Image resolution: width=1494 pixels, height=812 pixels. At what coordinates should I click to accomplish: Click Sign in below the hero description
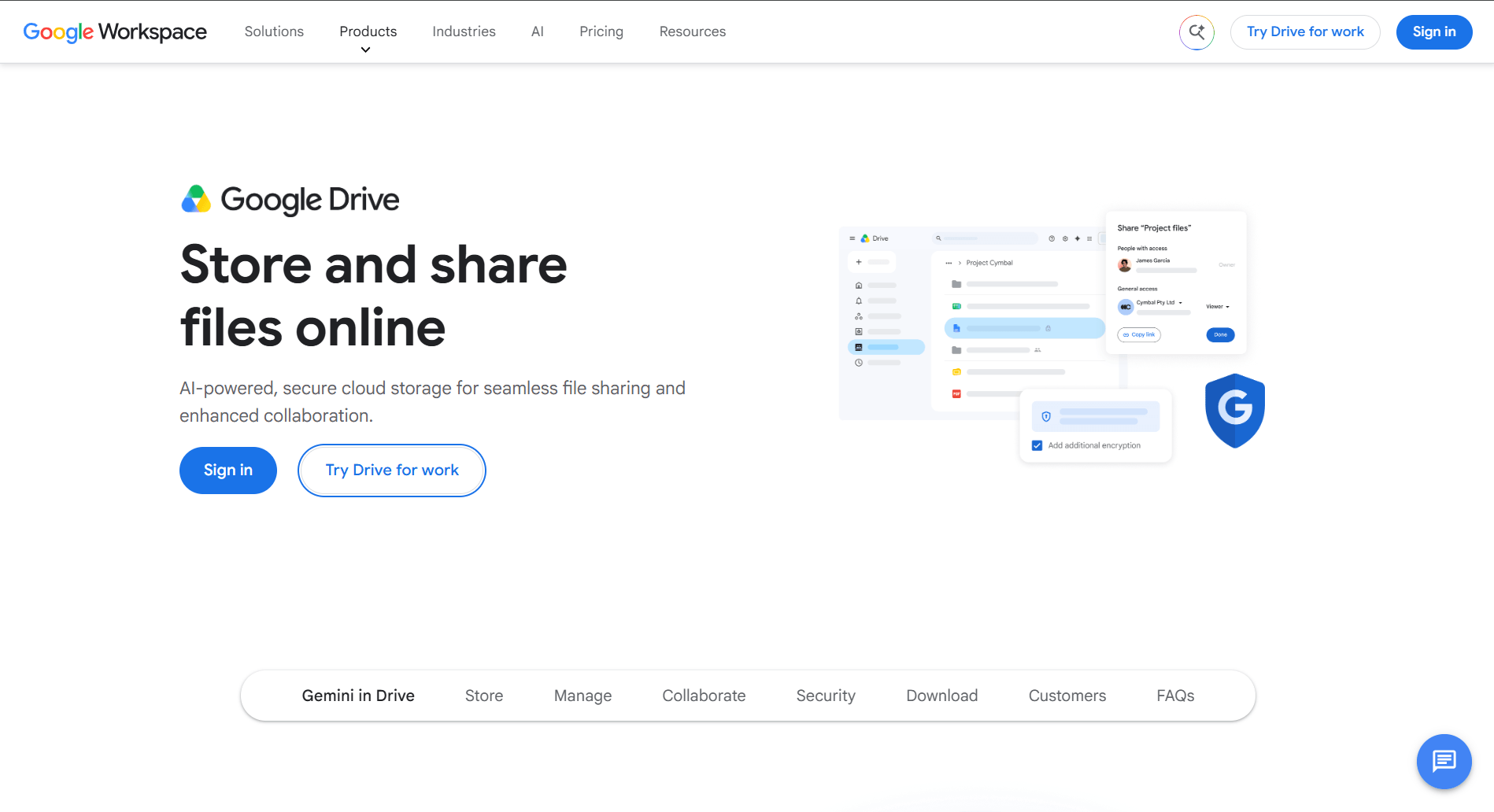coord(228,471)
